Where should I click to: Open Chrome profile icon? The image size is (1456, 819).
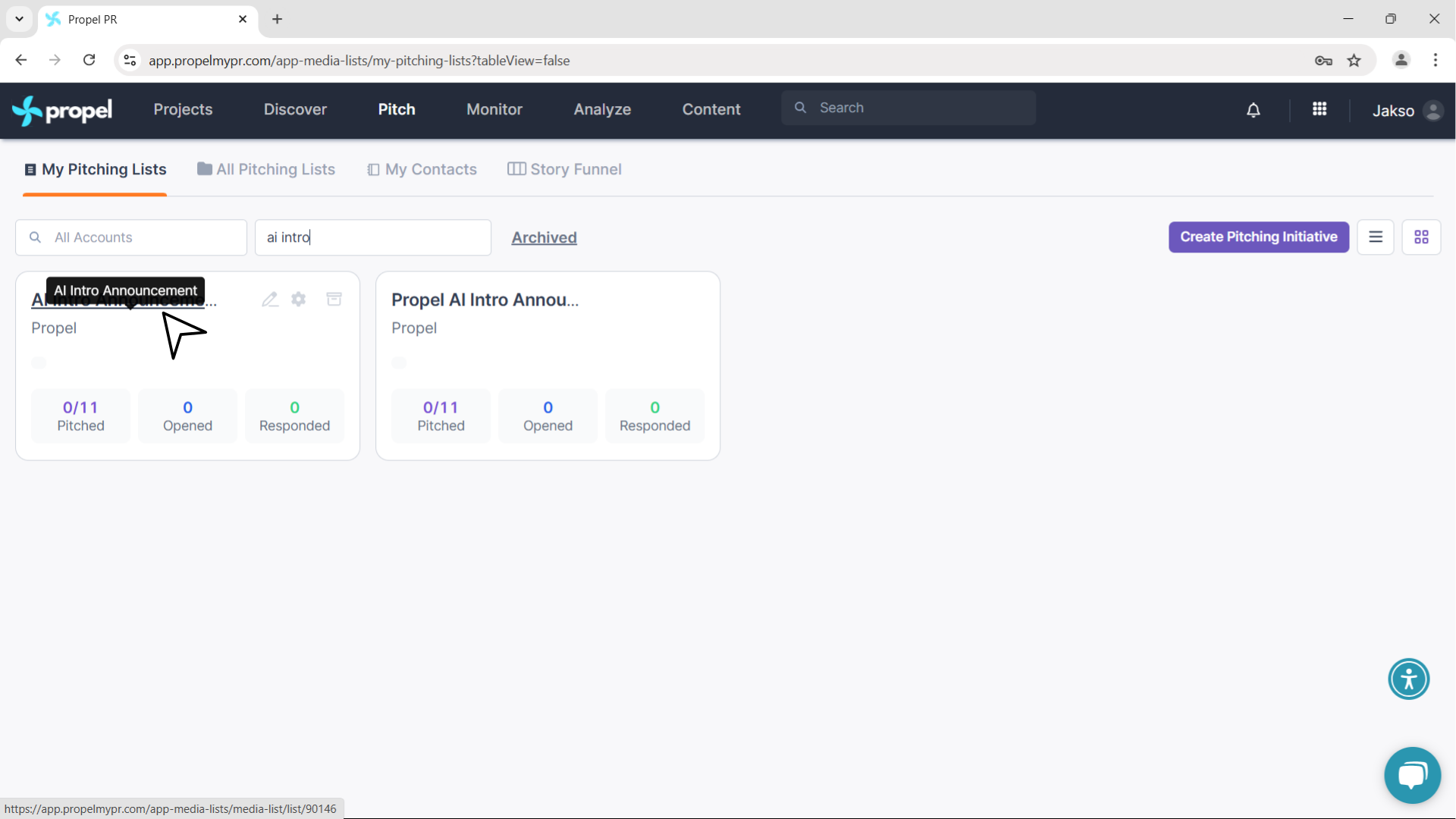(1401, 60)
